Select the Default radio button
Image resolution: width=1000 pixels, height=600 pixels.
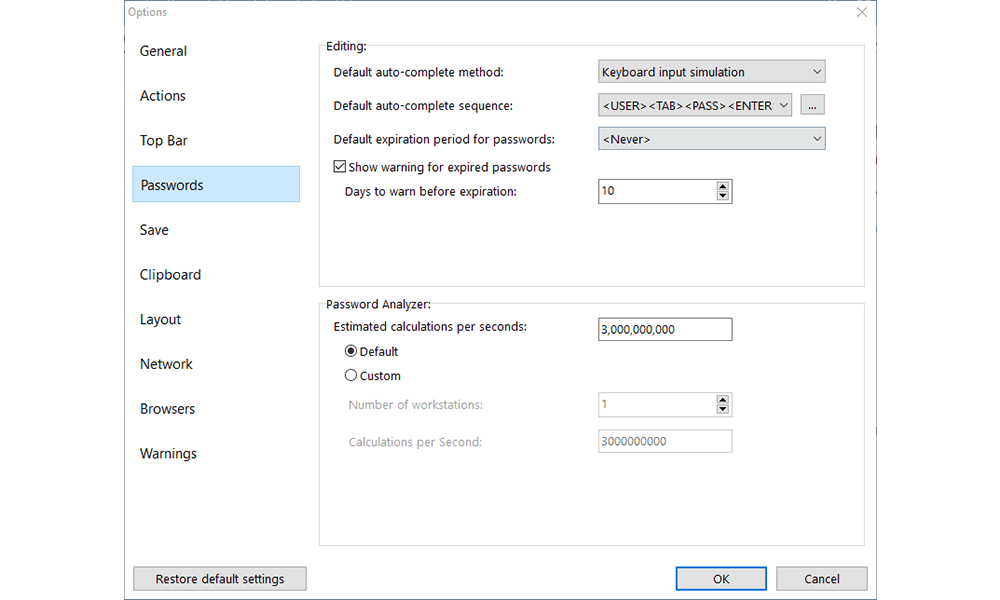pyautogui.click(x=371, y=351)
